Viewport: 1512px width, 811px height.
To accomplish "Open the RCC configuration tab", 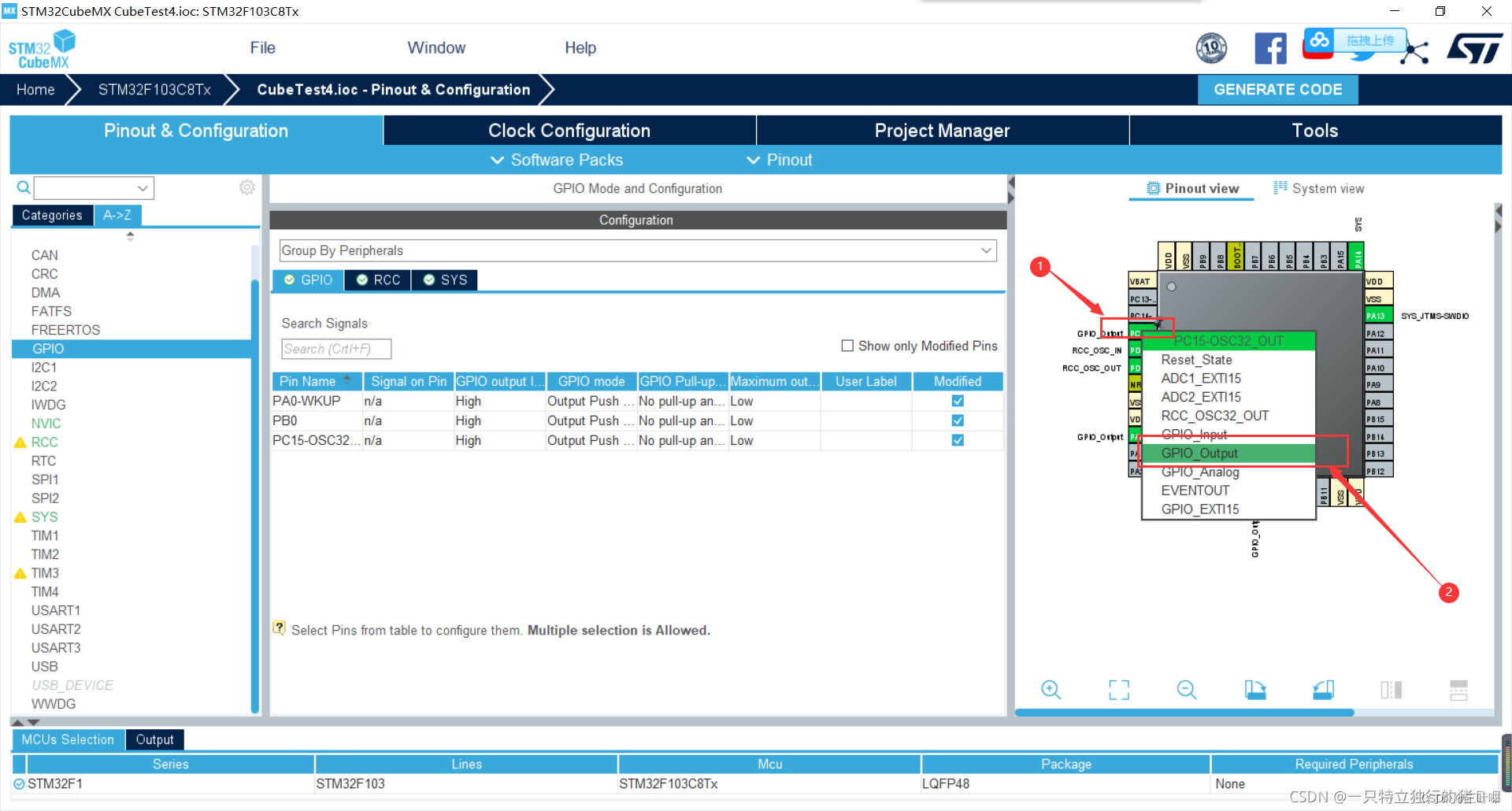I will click(x=378, y=280).
